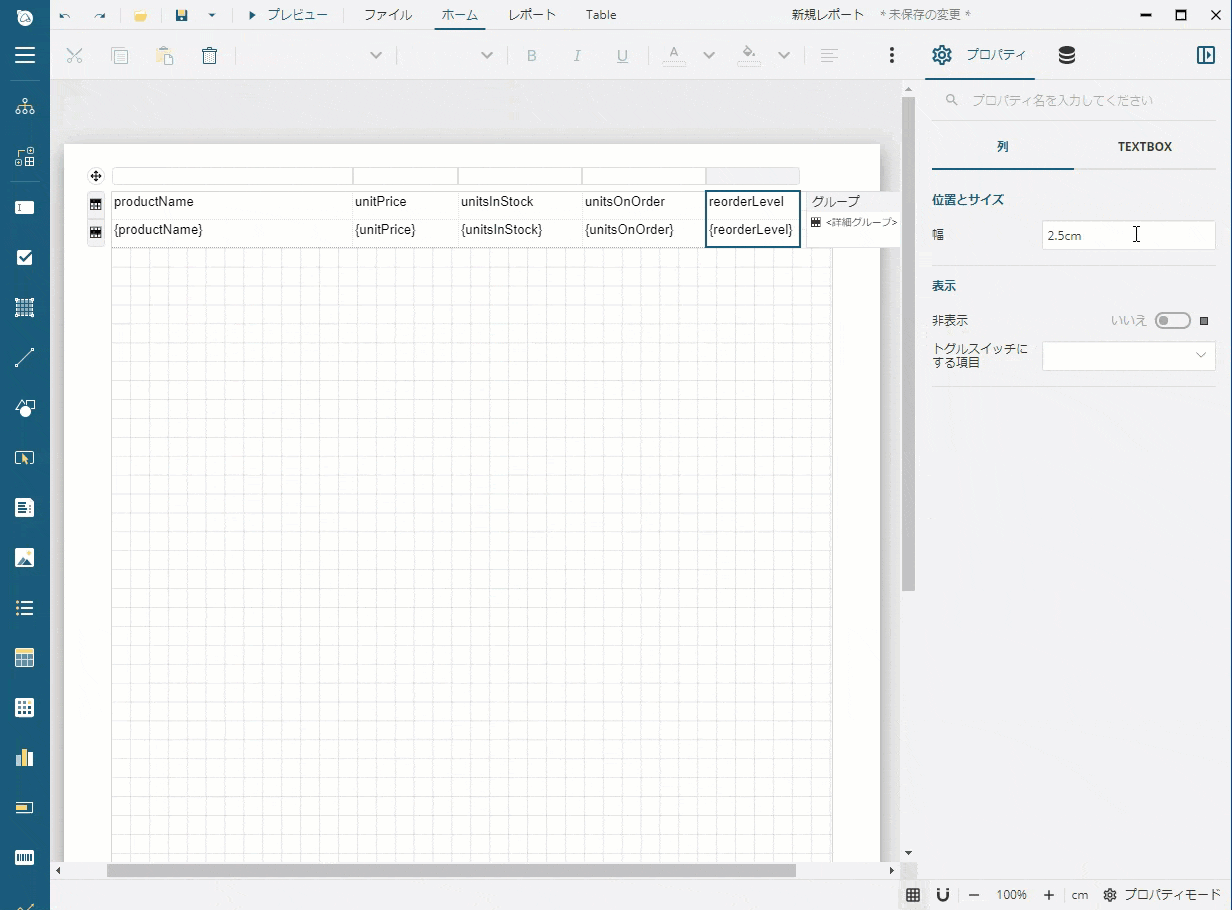Click the zoom out minus button
Screen dimensions: 1232x910
[x=974, y=895]
